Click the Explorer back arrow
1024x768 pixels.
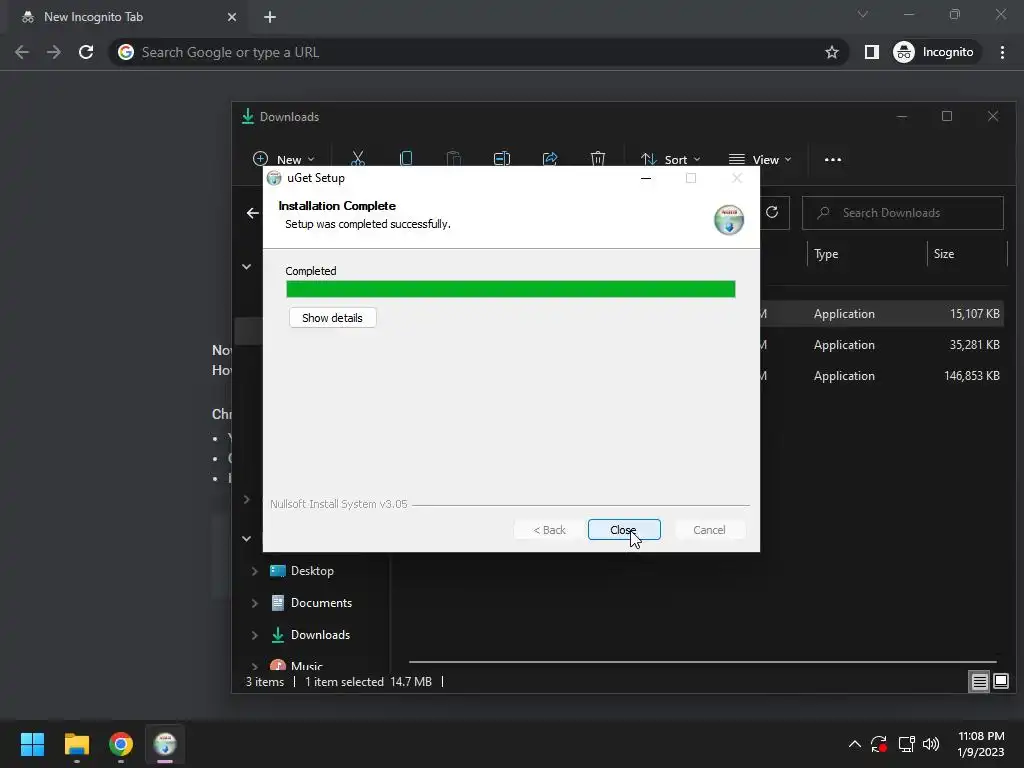(x=253, y=213)
